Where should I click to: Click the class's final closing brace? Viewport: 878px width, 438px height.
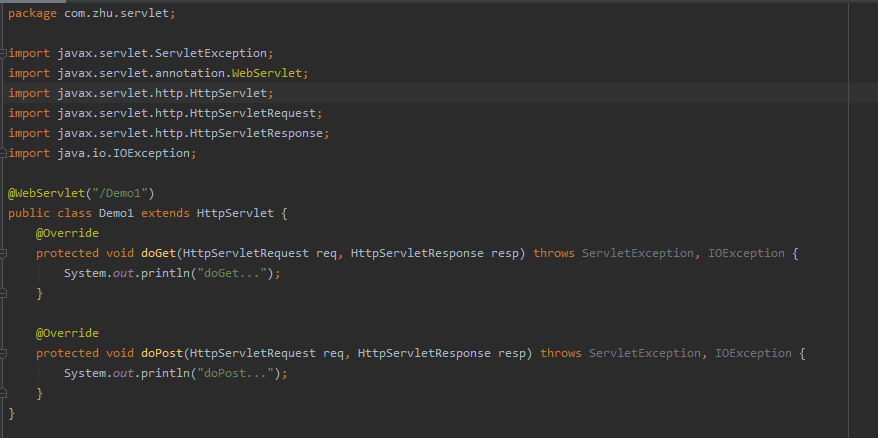coord(11,413)
